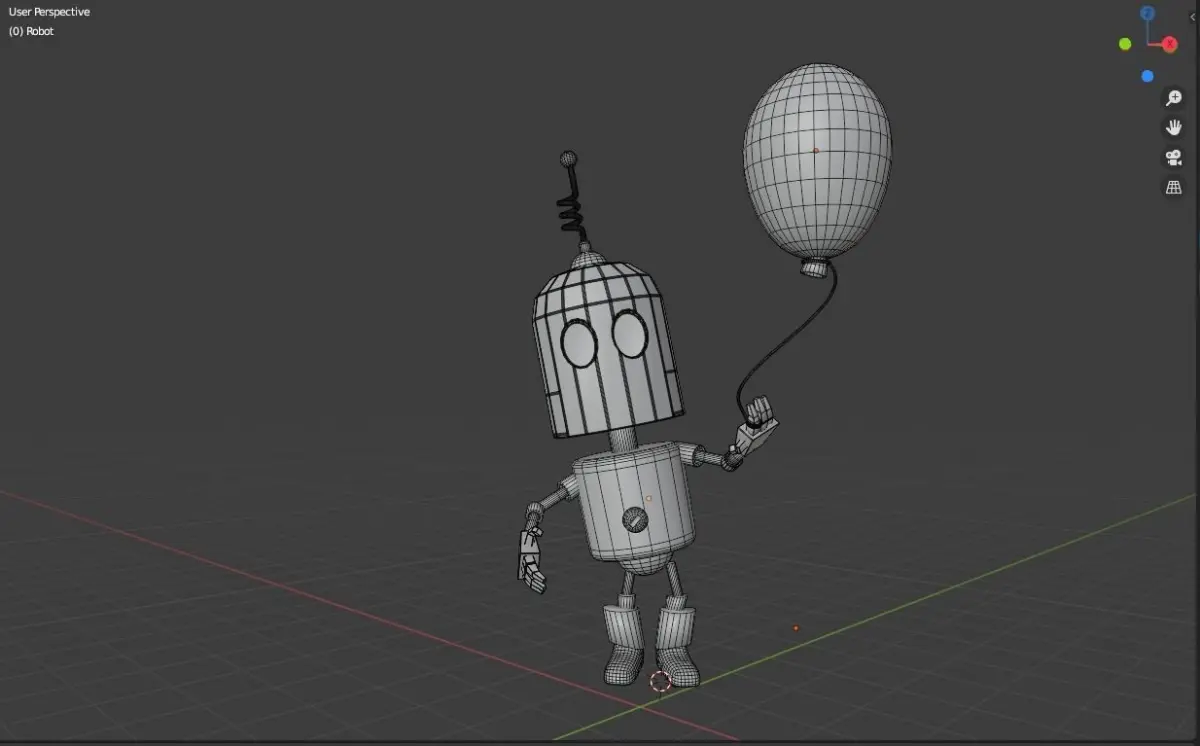The width and height of the screenshot is (1200, 746).
Task: Click the orange origin point on the balloon
Action: click(815, 151)
